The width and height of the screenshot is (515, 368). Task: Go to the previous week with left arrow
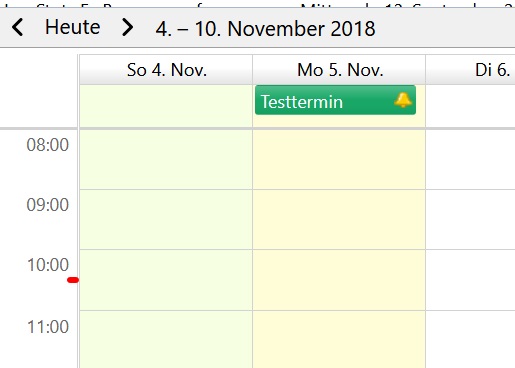[18, 27]
